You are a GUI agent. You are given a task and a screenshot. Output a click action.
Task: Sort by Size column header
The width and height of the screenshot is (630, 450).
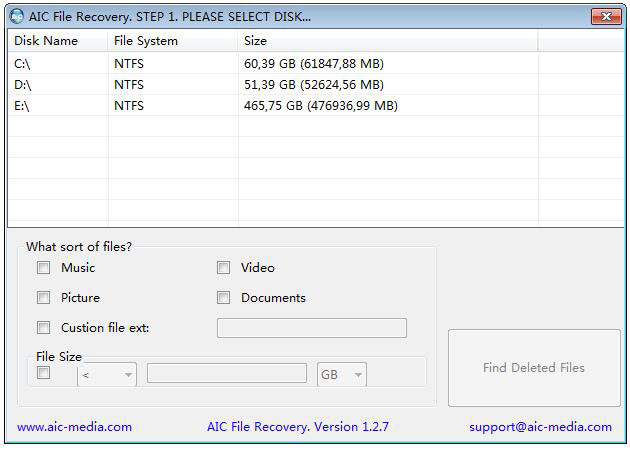click(x=388, y=41)
